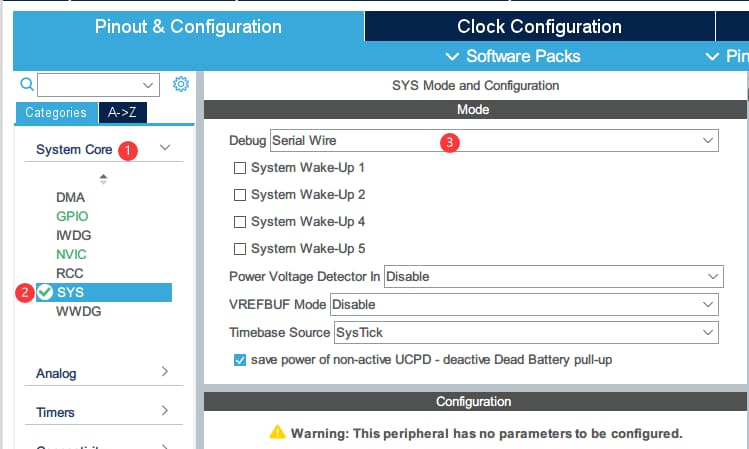The height and width of the screenshot is (449, 749).
Task: Toggle System Wake-Up 5 checkbox
Action: (240, 249)
